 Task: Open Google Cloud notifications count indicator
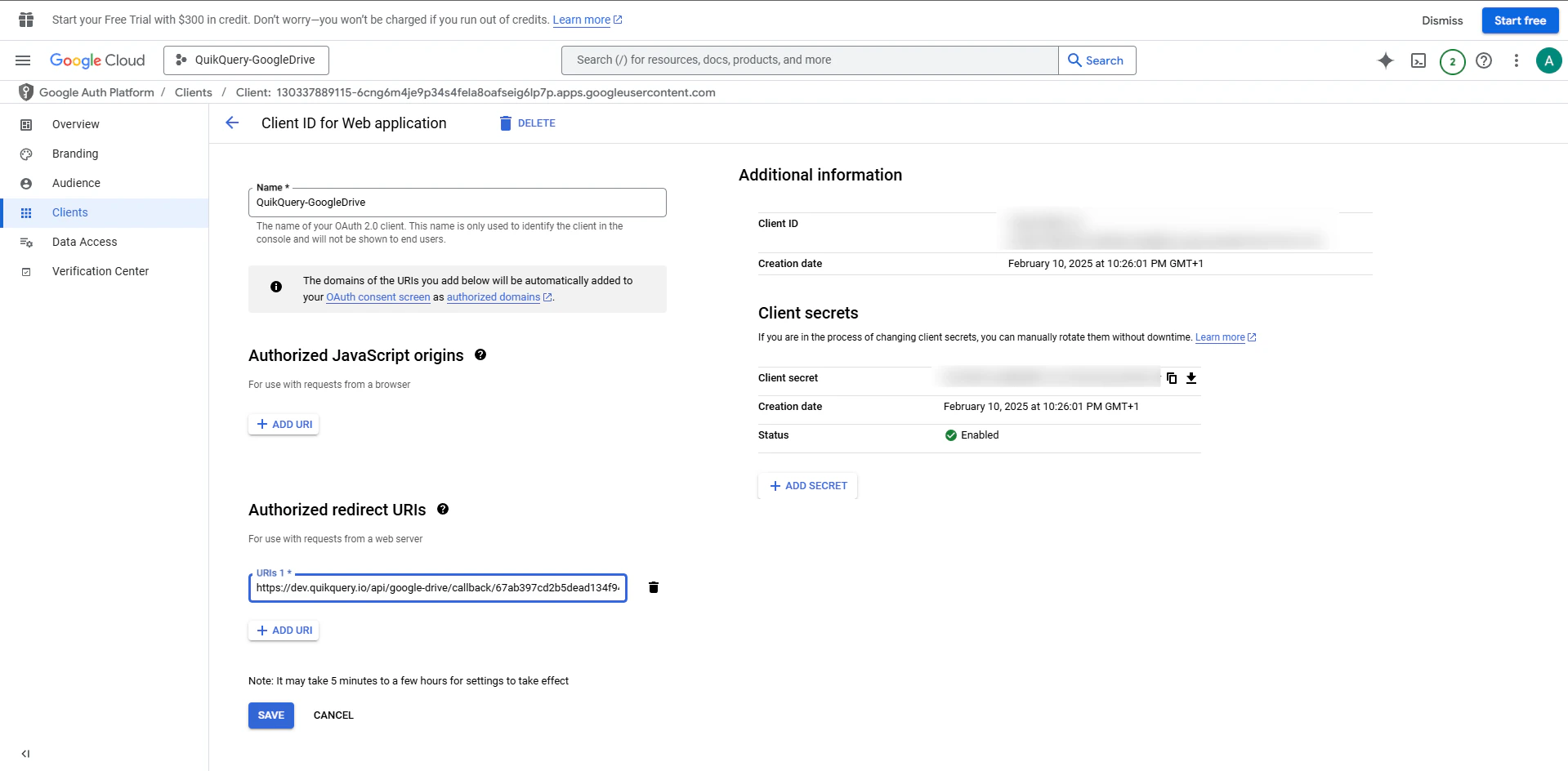[1452, 60]
